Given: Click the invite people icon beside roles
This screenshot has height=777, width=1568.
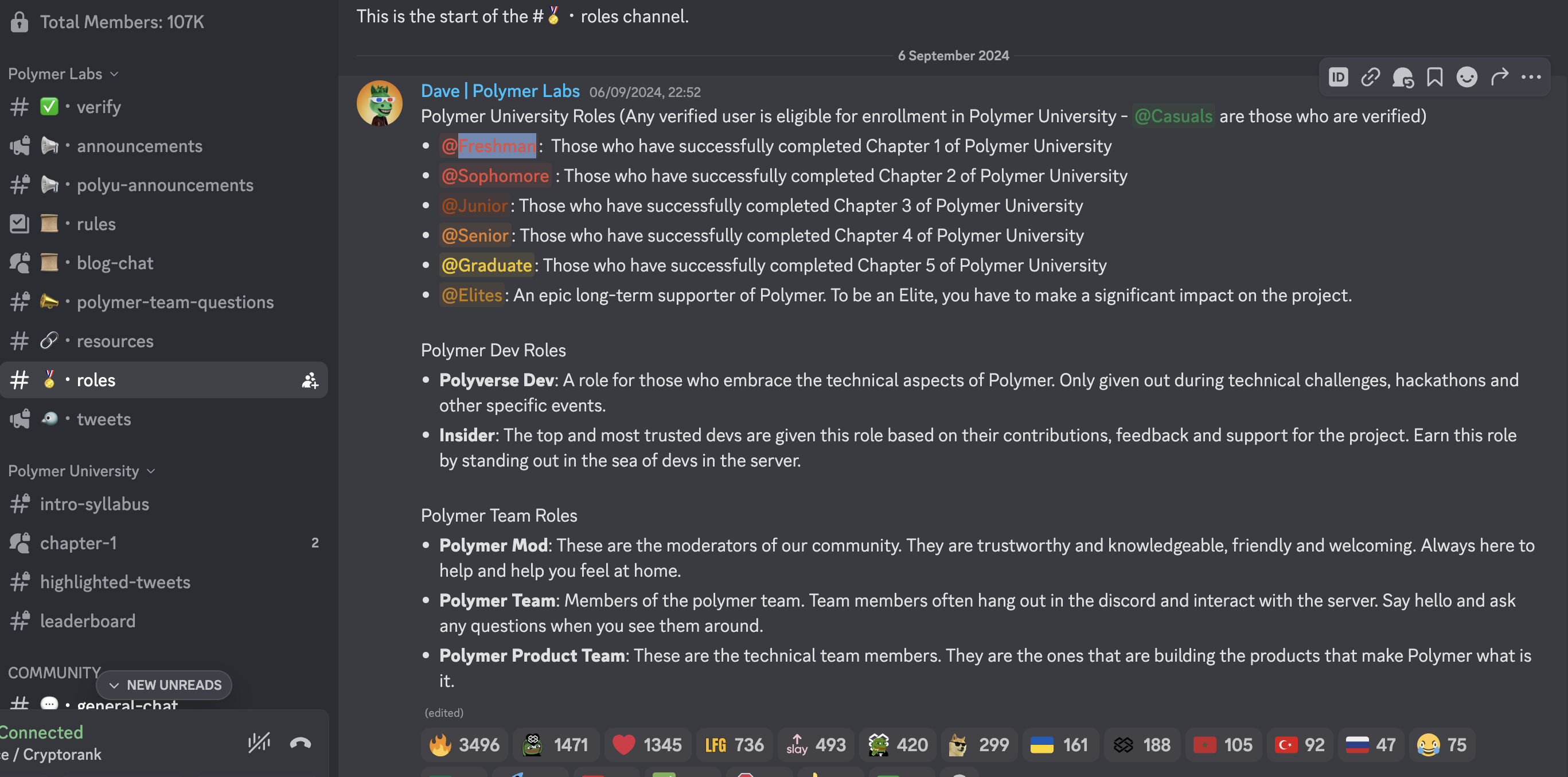Looking at the screenshot, I should click(x=310, y=380).
